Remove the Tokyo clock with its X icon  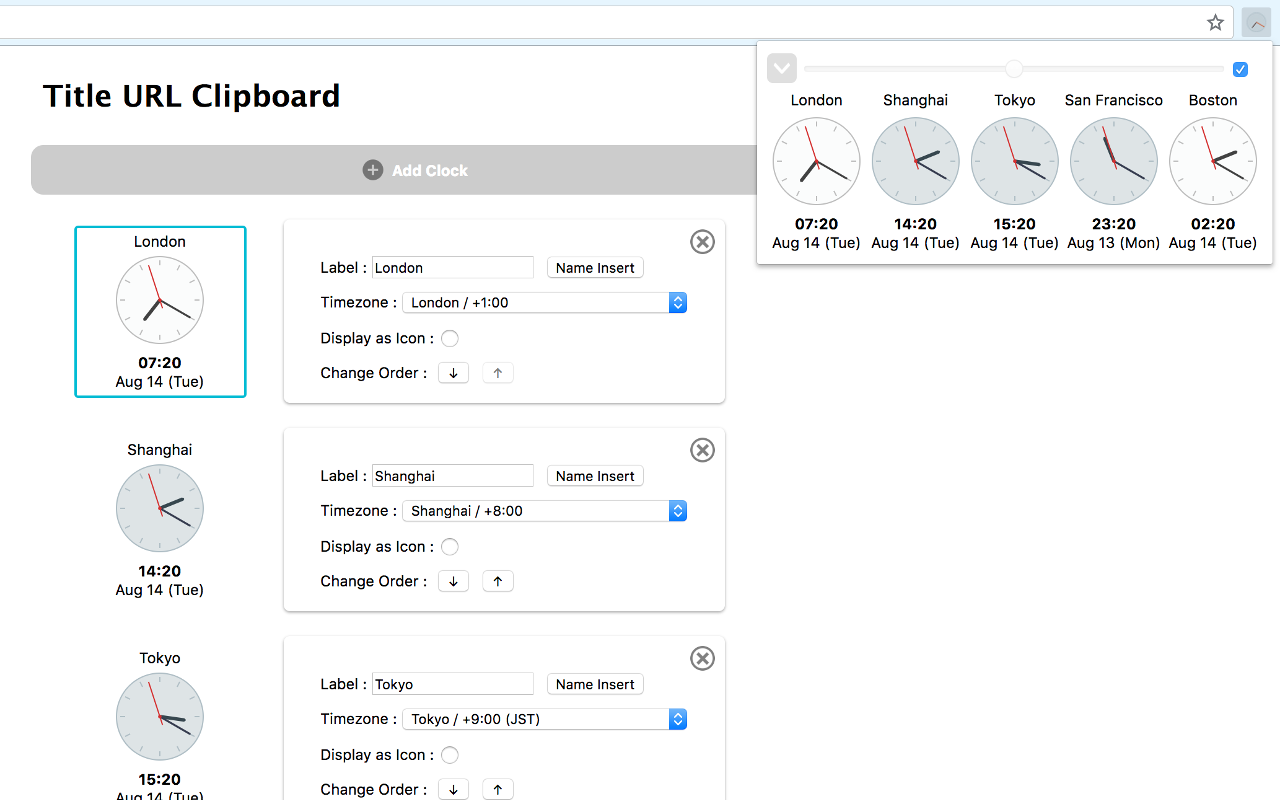[x=703, y=658]
